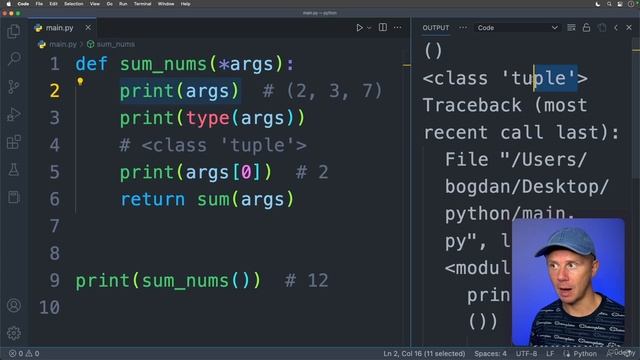
Task: Click the lightbulb quick fix icon
Action: click(x=80, y=81)
